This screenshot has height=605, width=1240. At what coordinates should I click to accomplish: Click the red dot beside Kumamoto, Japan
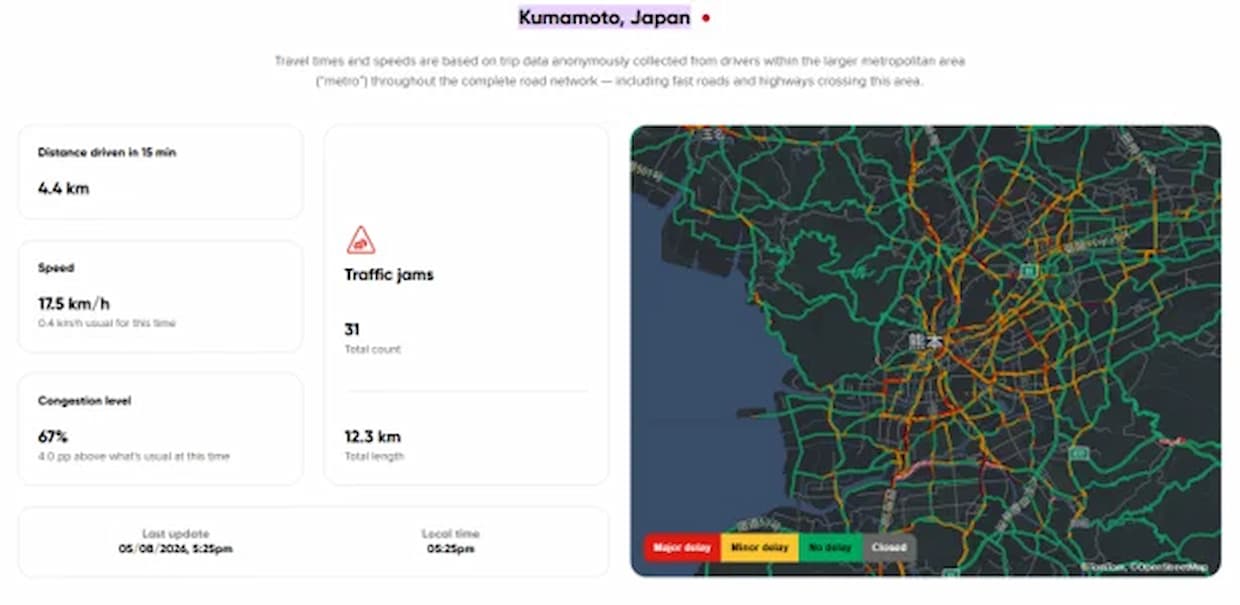706,18
